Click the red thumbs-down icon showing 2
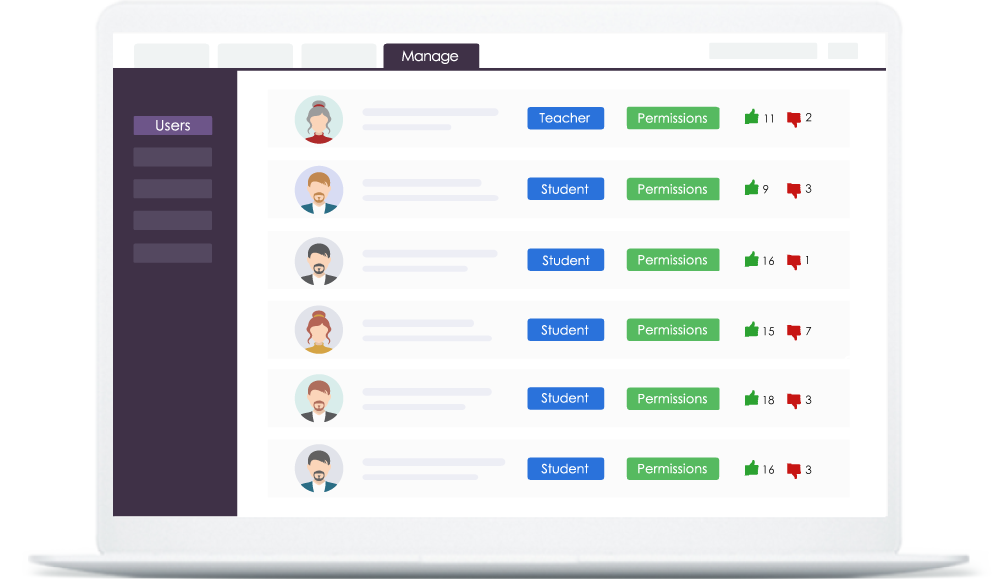 click(x=794, y=119)
